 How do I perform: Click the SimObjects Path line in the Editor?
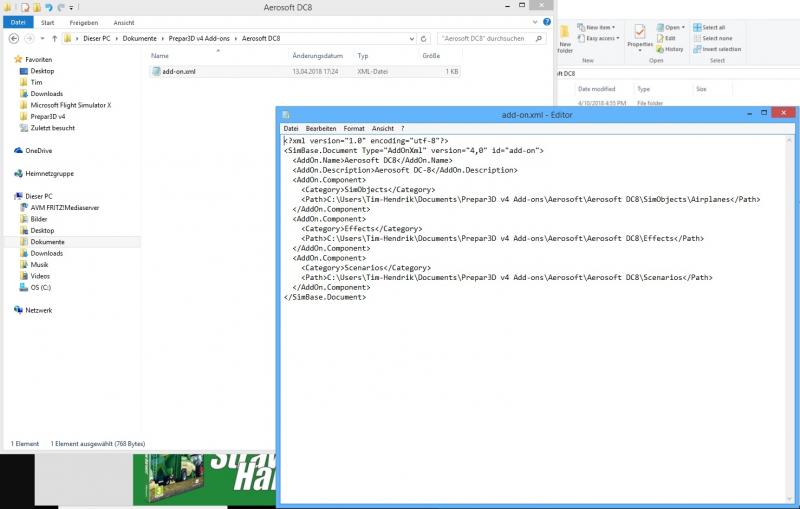(531, 199)
